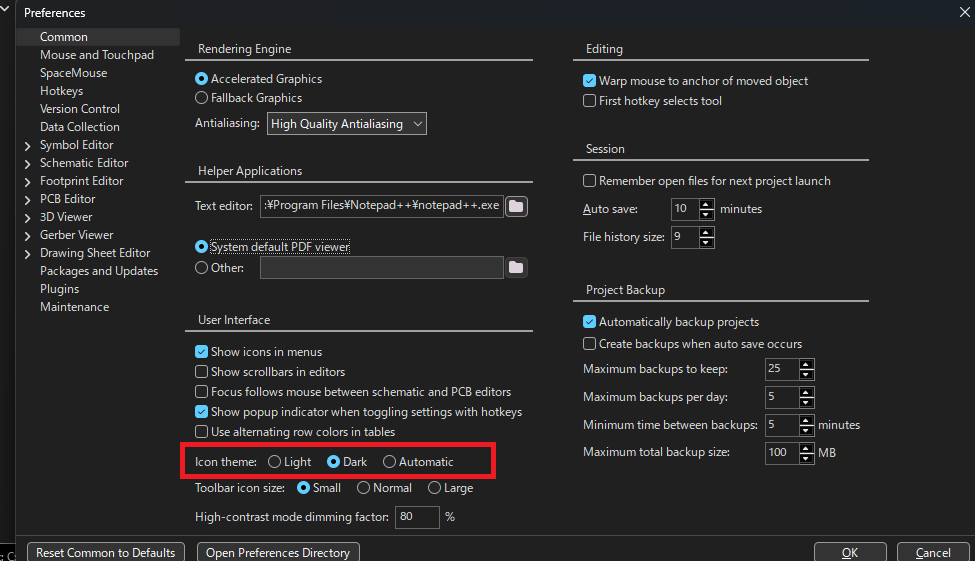Open the Hotkeys preferences page
Viewport: 975px width, 561px height.
click(62, 91)
